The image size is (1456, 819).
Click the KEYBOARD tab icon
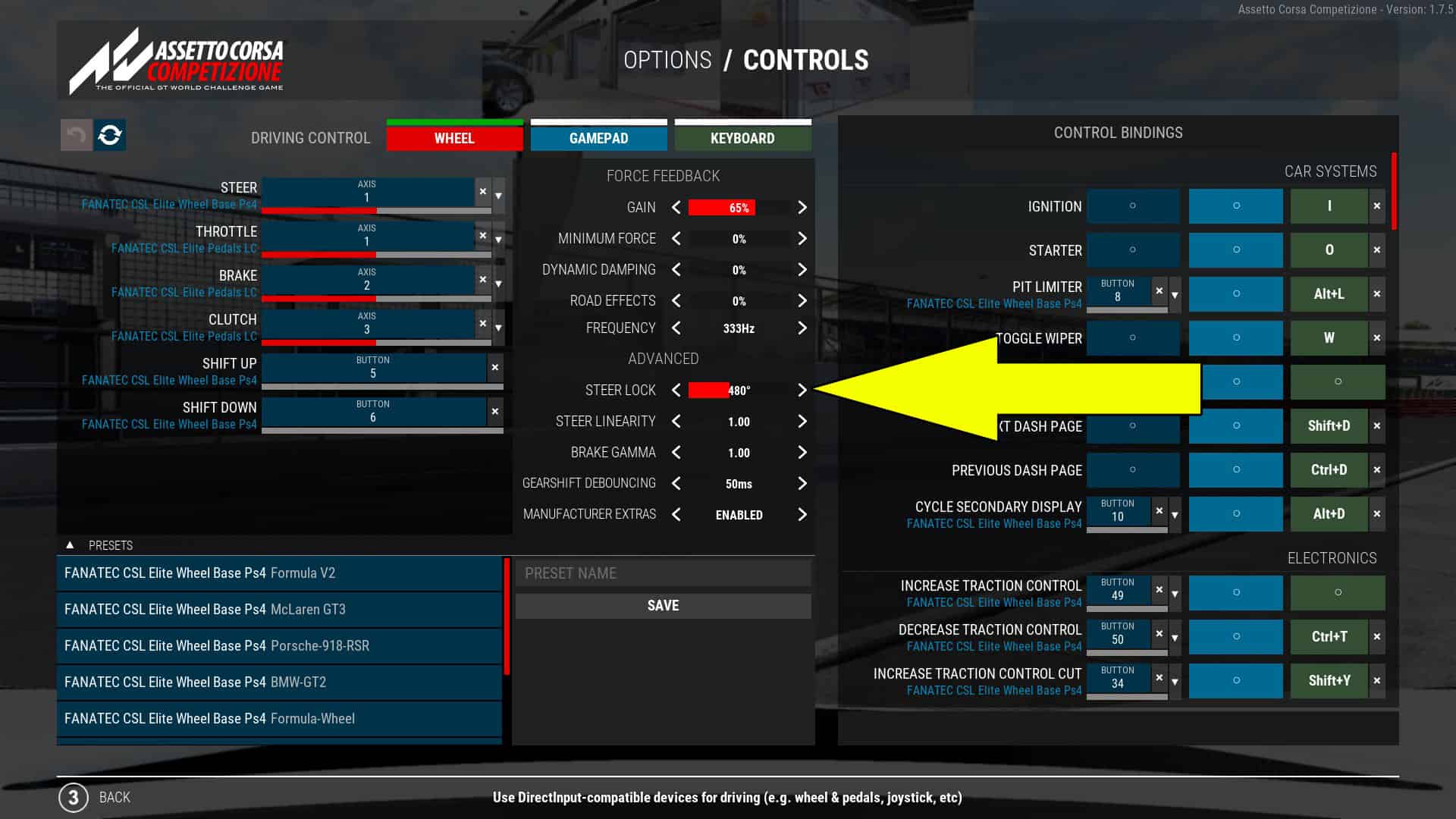coord(742,138)
